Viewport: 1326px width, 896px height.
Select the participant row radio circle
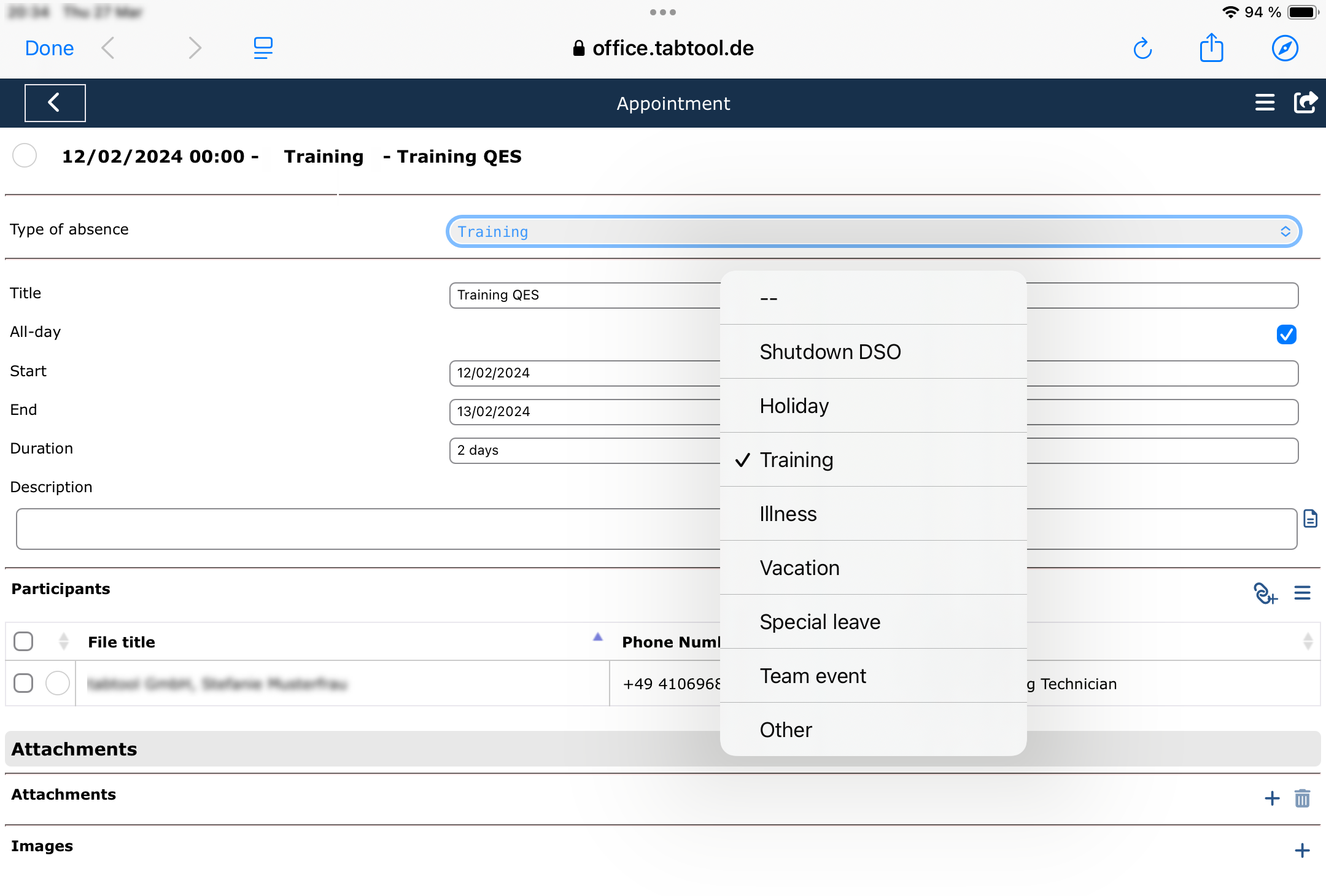click(x=58, y=683)
